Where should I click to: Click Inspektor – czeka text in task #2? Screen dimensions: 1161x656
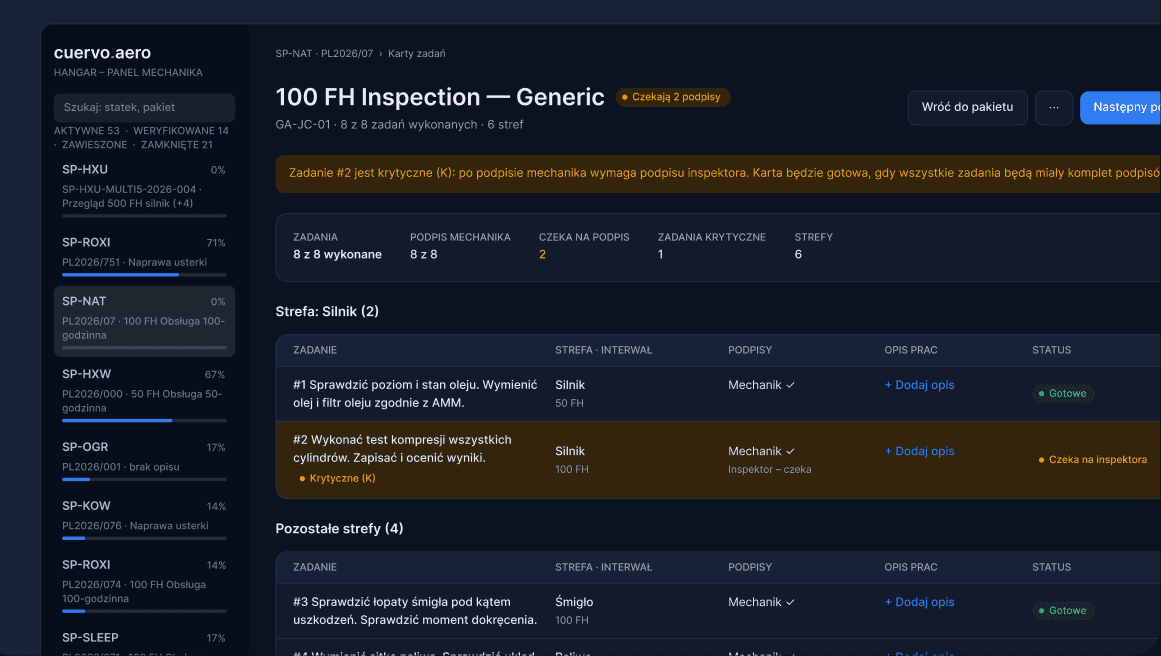pos(769,469)
